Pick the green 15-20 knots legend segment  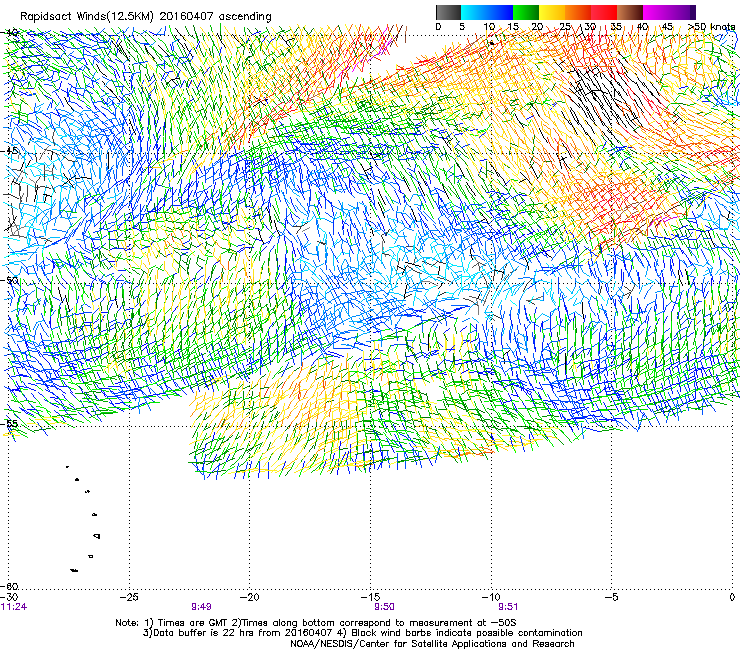pos(526,12)
